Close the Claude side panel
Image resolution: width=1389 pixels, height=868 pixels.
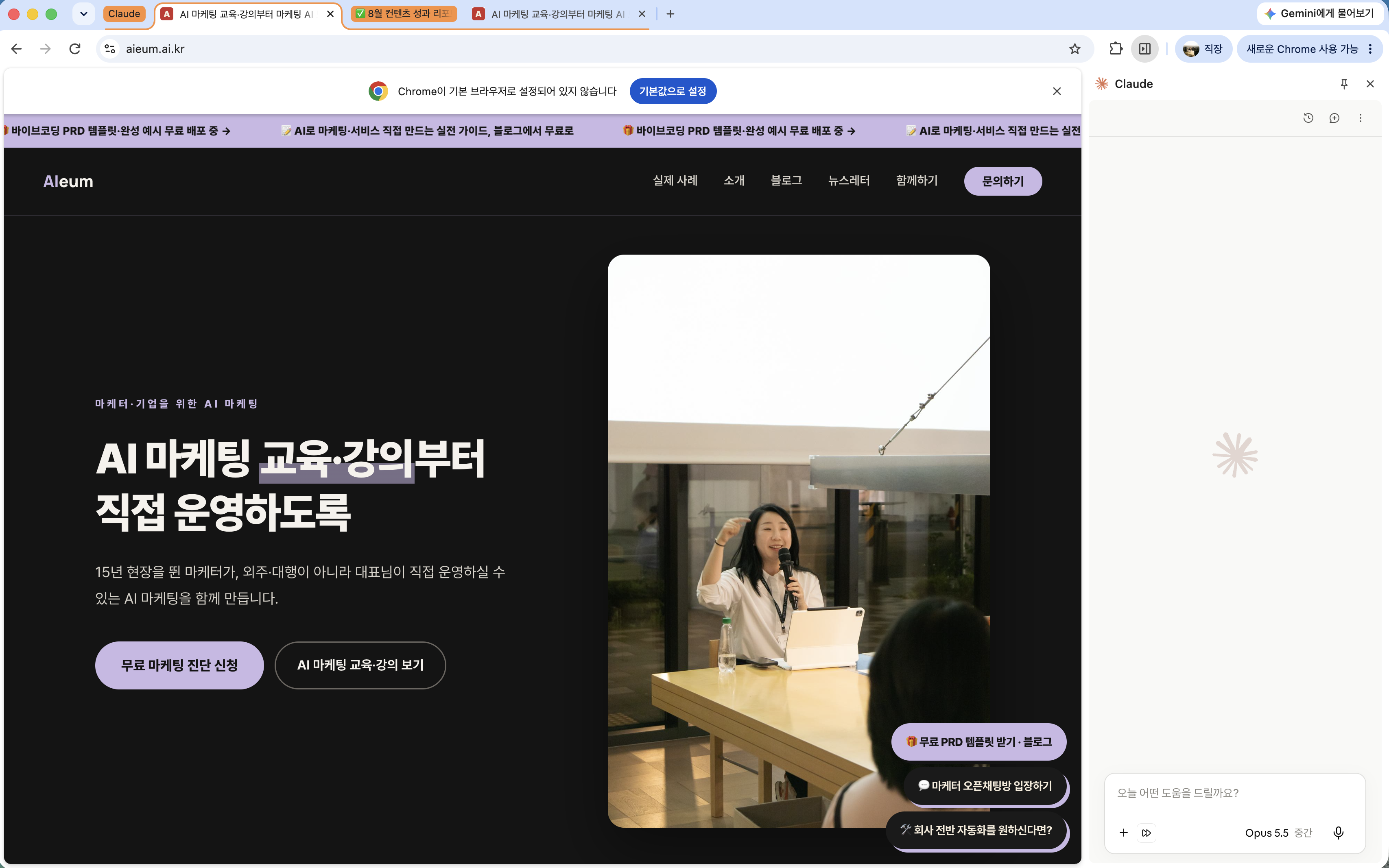[x=1370, y=84]
